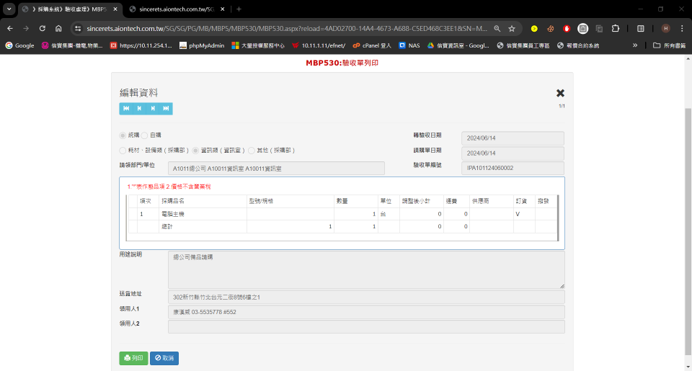
Task: Select the 自購 radio option
Action: 144,135
